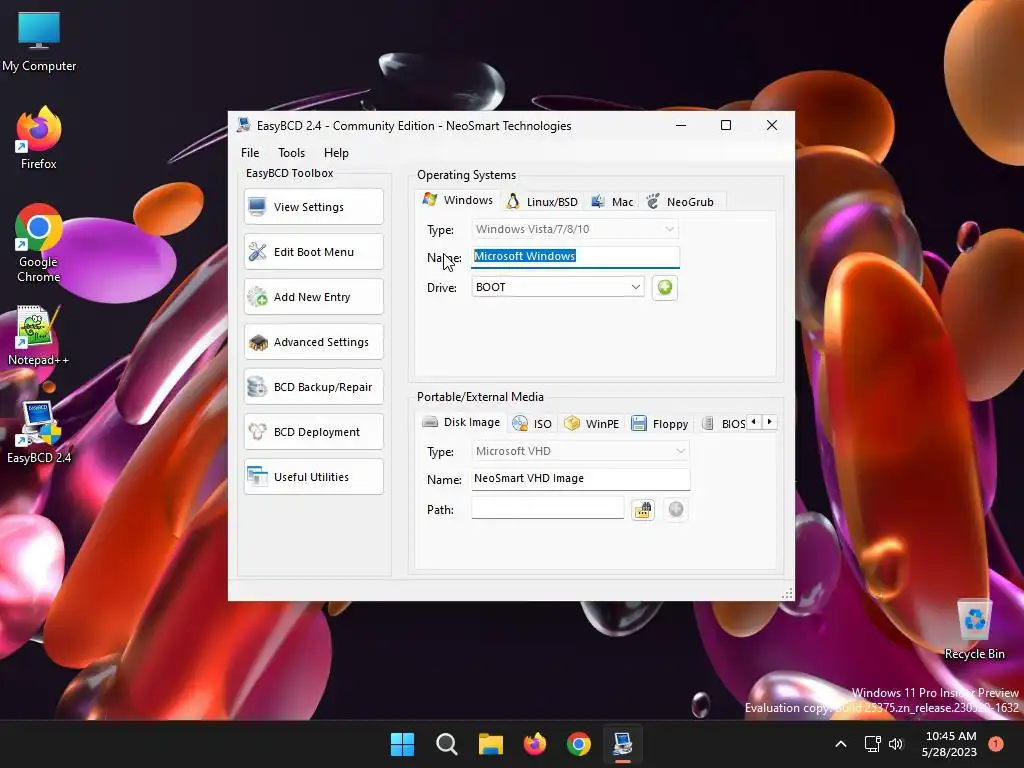Open taskbar Search

[447, 744]
